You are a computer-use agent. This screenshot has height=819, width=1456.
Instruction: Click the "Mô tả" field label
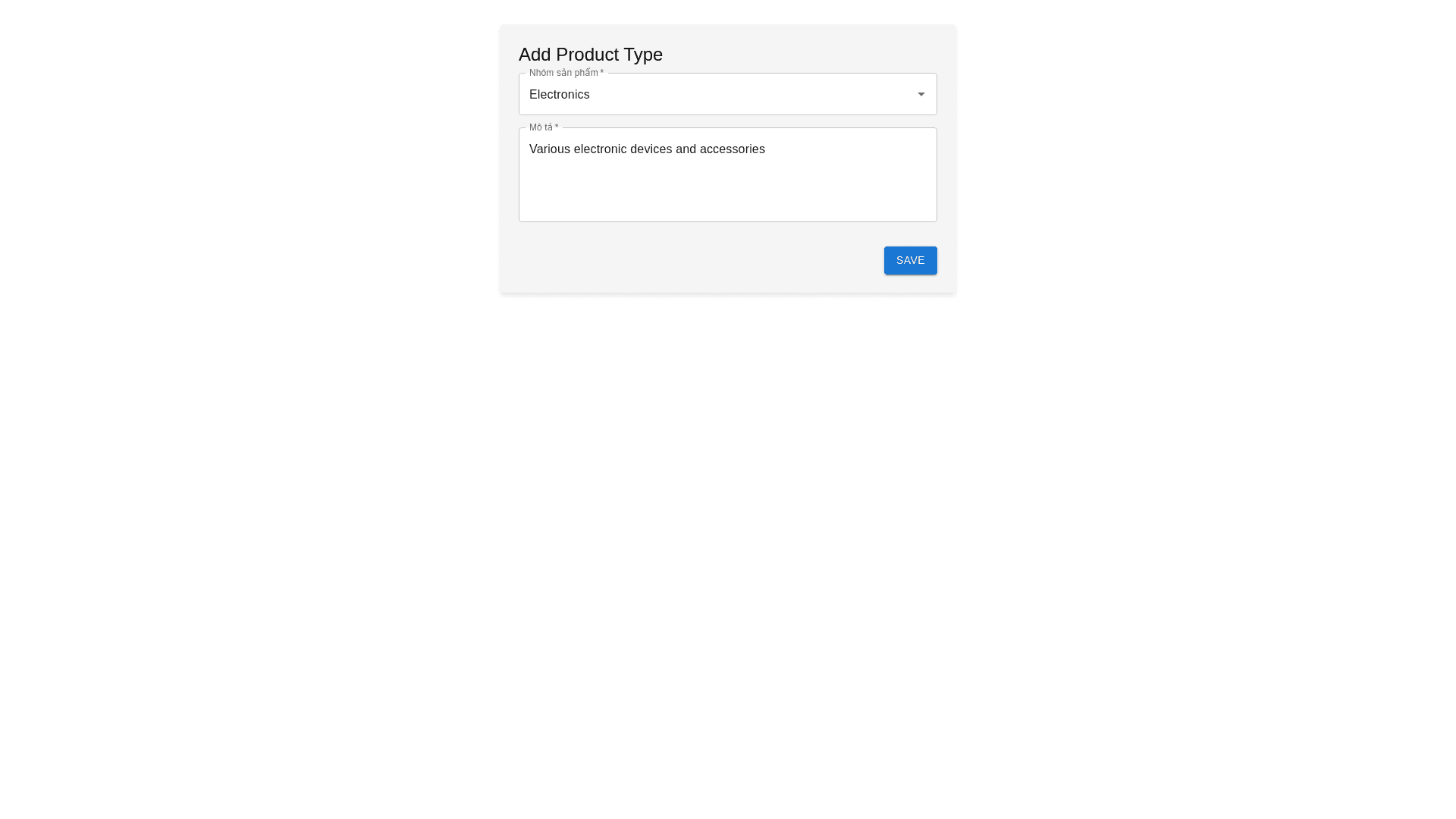tap(543, 127)
